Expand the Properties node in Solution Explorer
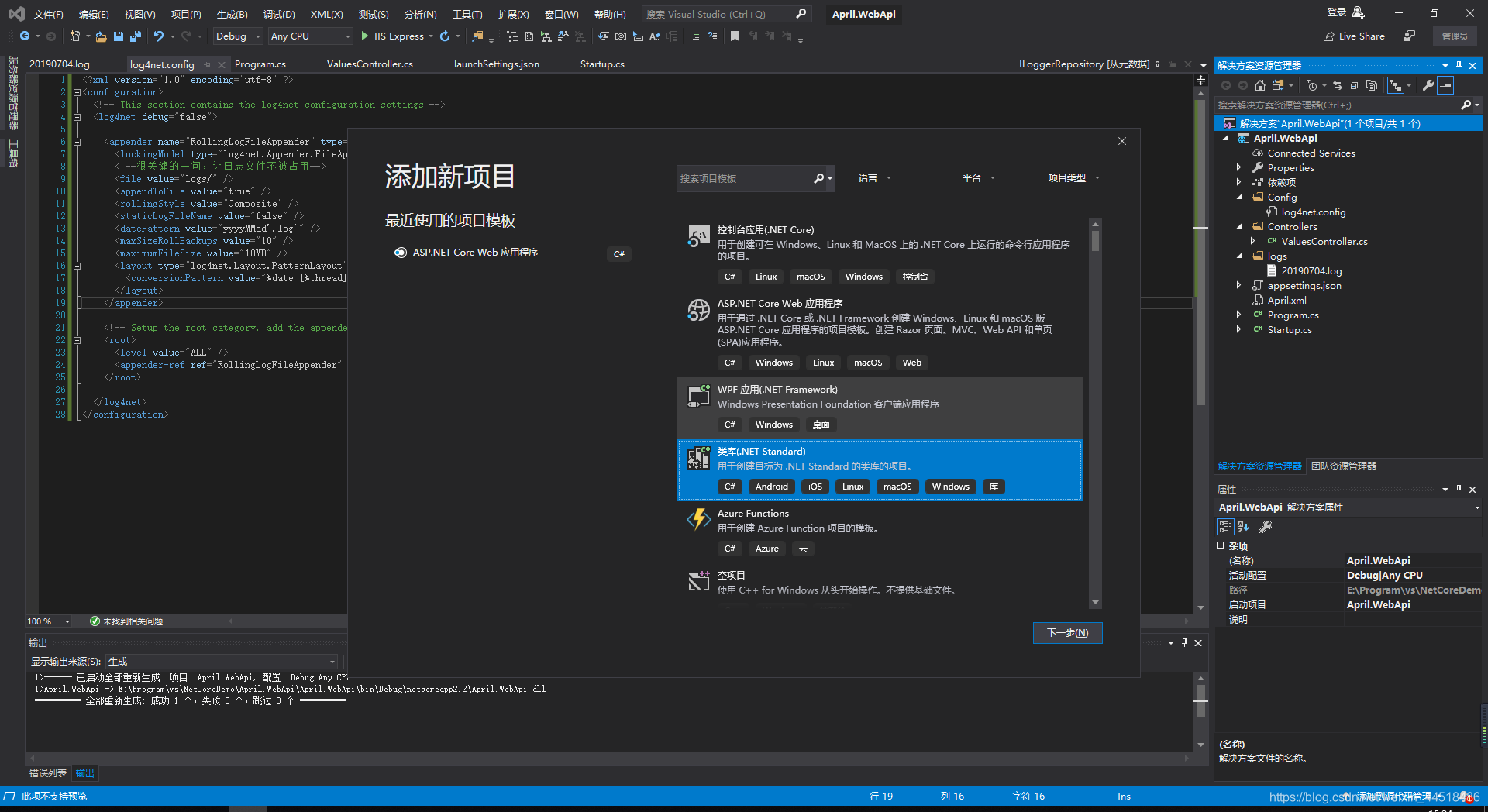 click(x=1238, y=167)
